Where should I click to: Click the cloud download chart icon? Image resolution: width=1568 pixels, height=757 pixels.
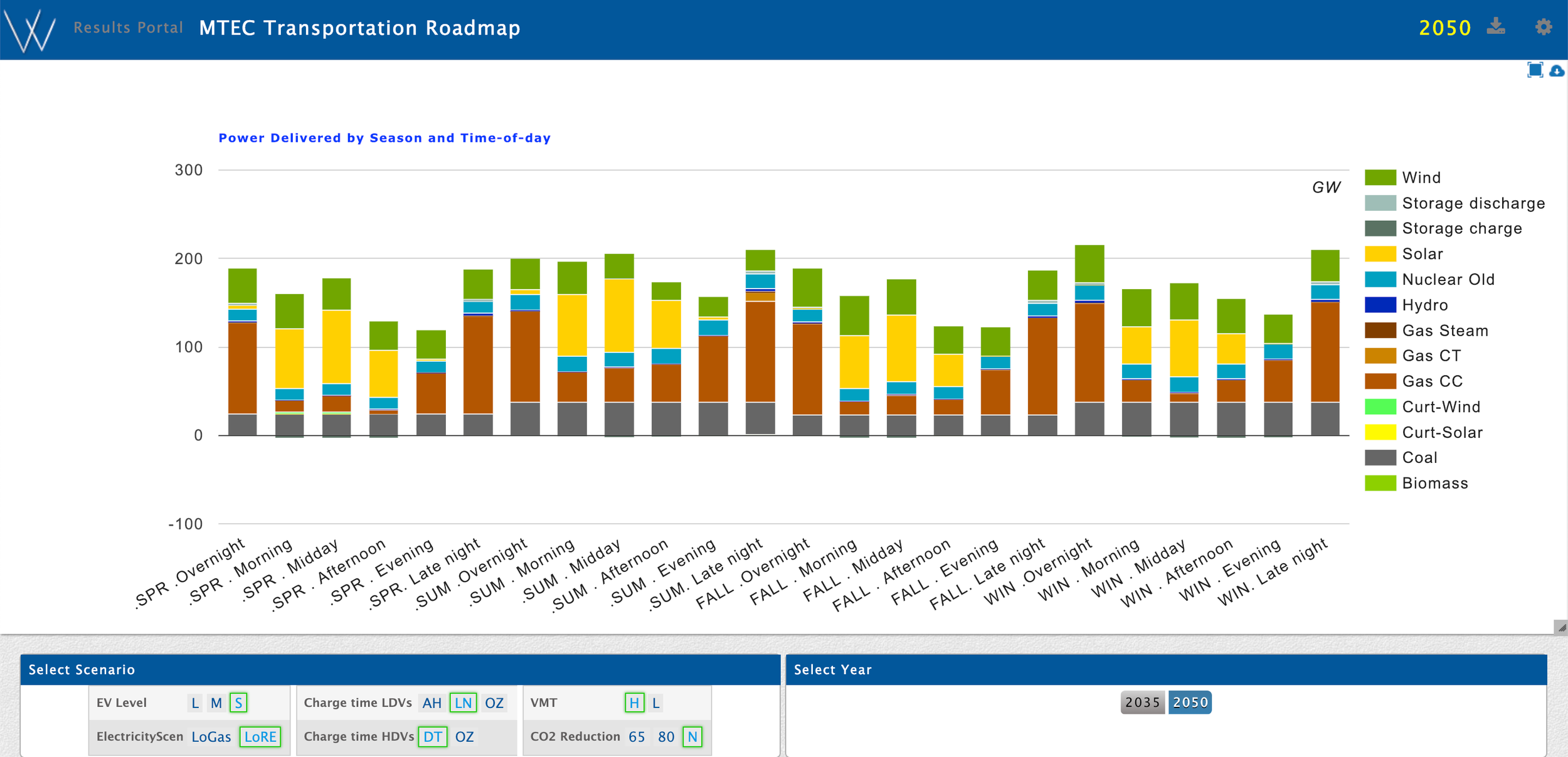(x=1557, y=70)
